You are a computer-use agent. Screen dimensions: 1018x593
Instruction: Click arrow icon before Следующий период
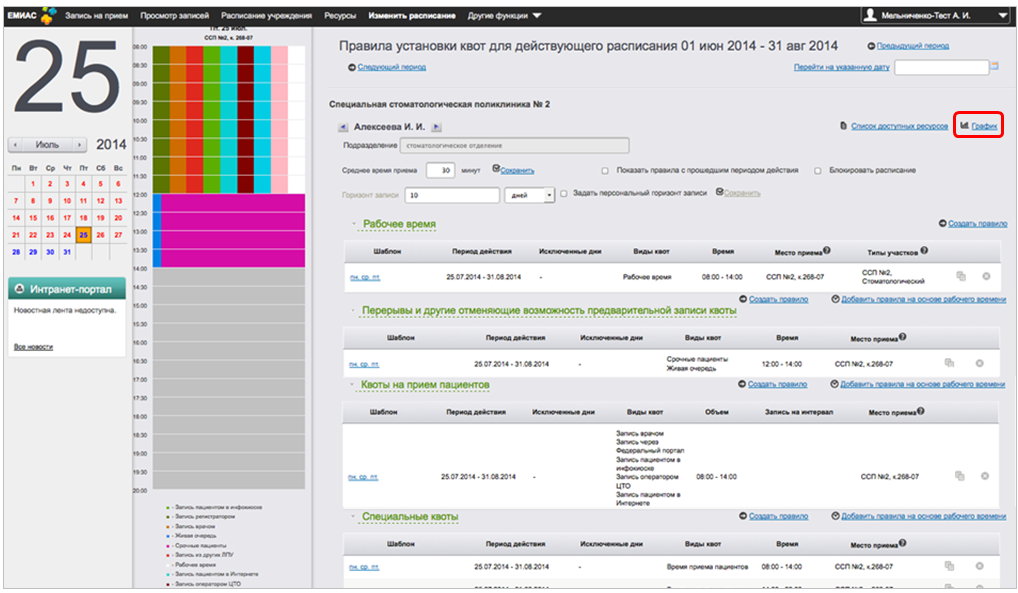352,68
